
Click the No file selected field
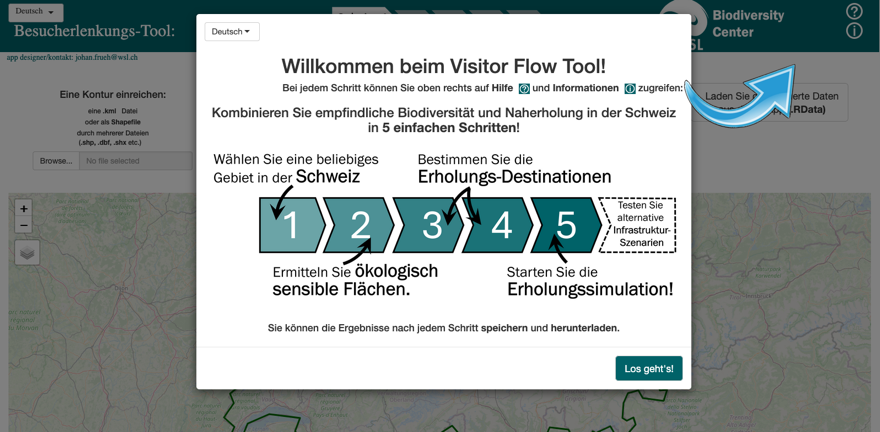tap(136, 161)
